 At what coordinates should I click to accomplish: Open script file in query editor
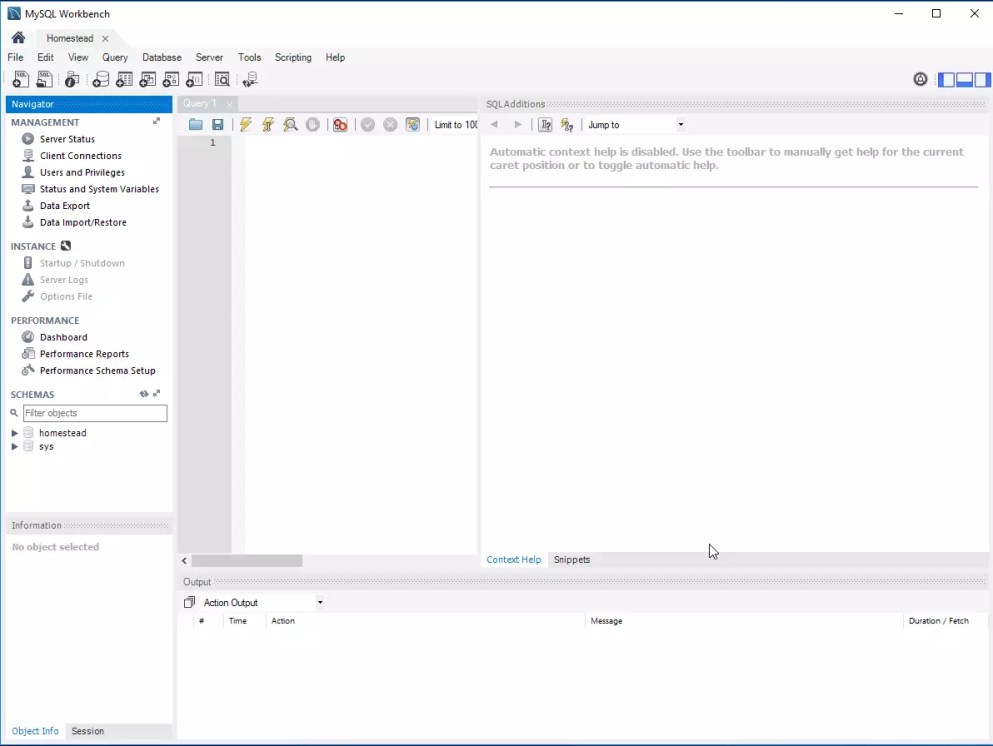pos(196,125)
